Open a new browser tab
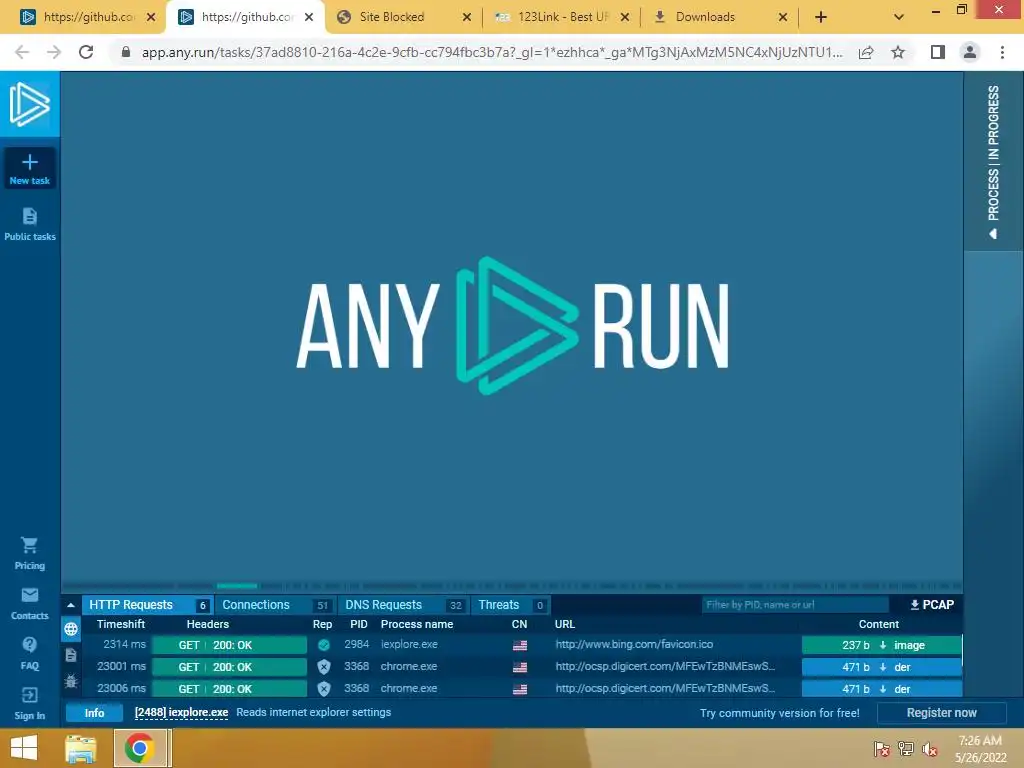This screenshot has width=1024, height=768. [x=821, y=17]
